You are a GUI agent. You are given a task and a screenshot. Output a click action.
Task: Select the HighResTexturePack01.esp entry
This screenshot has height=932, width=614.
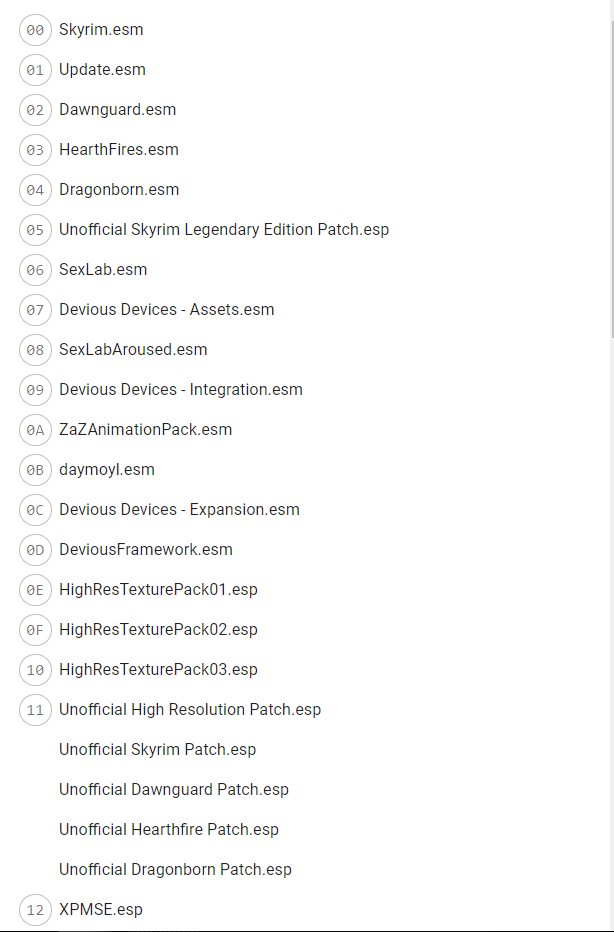158,590
